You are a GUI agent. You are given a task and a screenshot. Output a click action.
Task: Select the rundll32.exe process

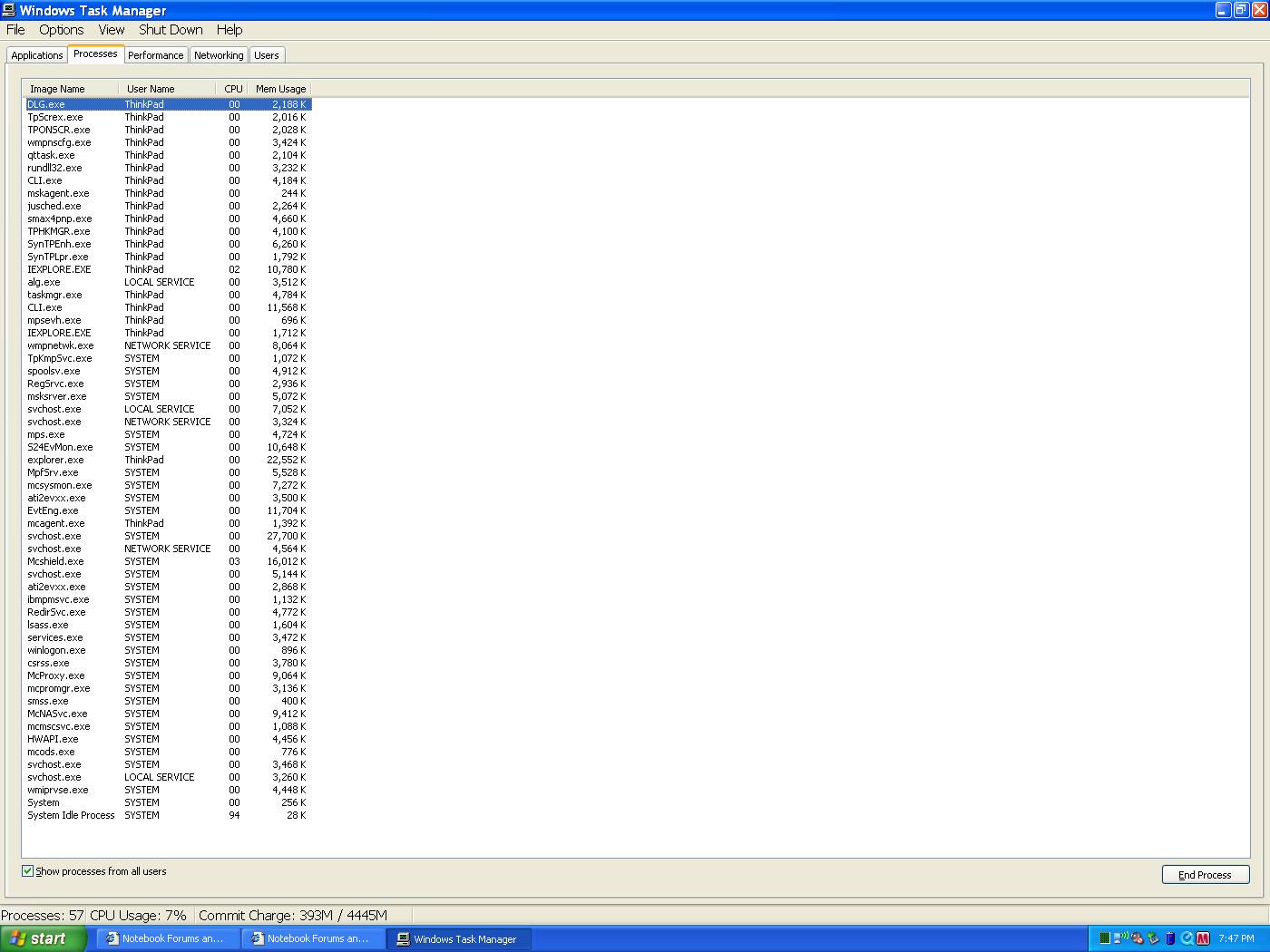(169, 168)
